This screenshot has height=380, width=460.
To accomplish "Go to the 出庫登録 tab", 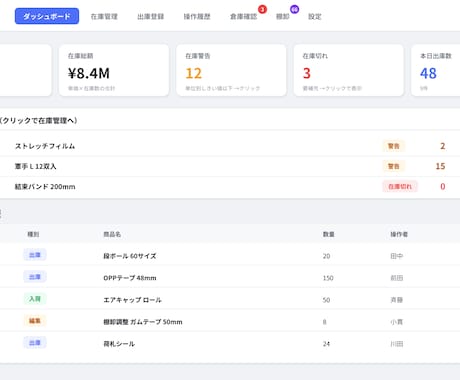I will tap(150, 17).
